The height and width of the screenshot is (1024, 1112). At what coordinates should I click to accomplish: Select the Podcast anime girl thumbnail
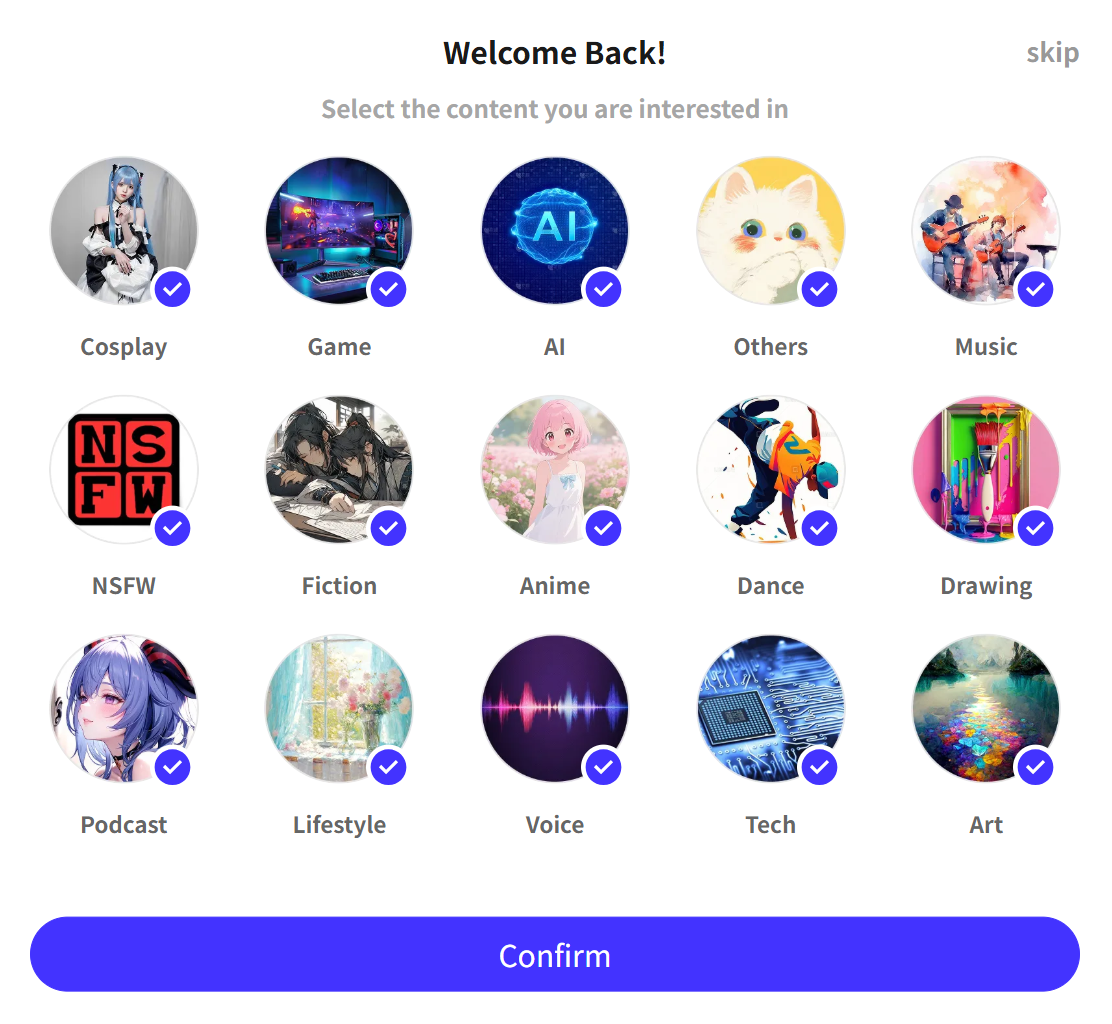click(x=124, y=708)
